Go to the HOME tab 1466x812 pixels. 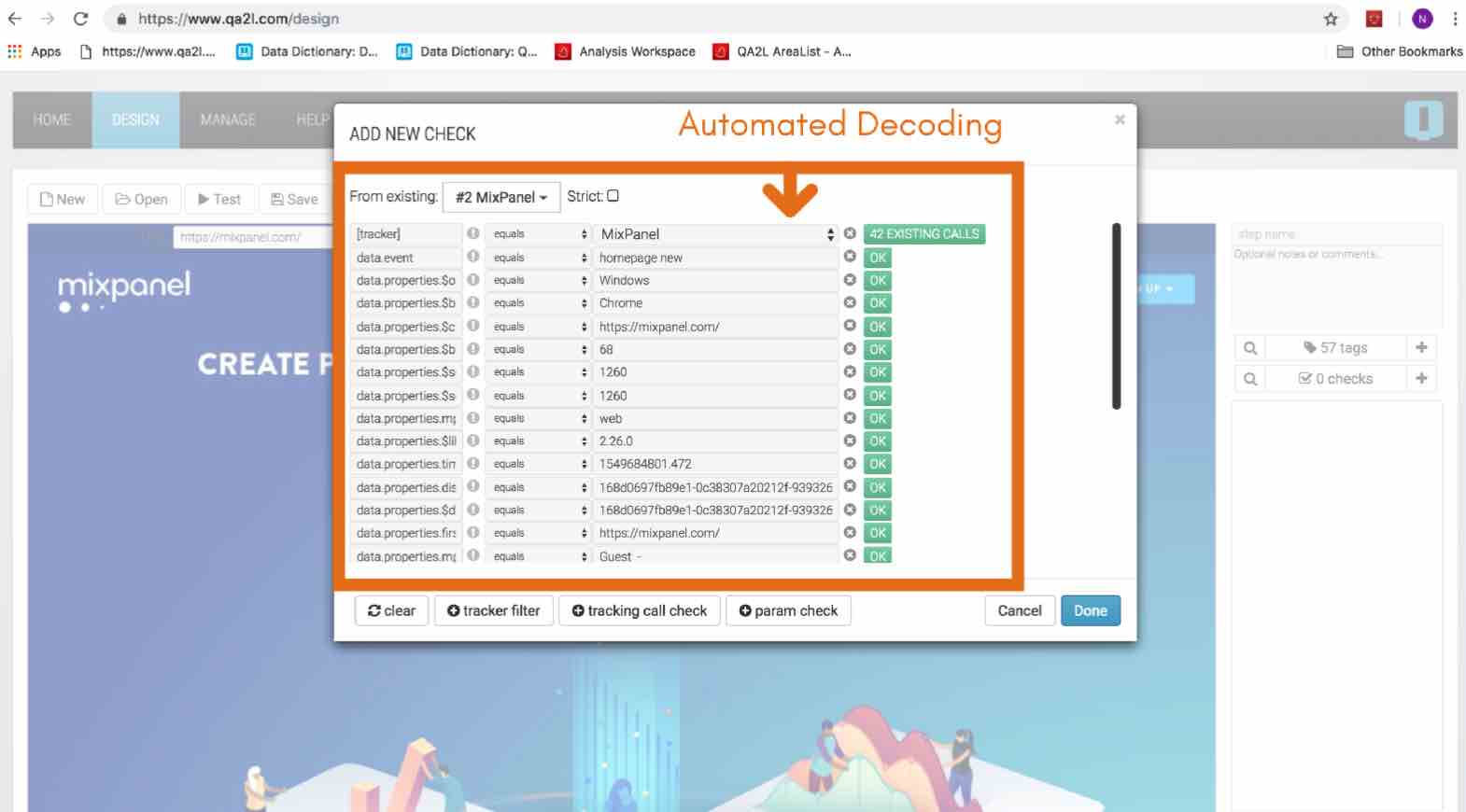52,120
